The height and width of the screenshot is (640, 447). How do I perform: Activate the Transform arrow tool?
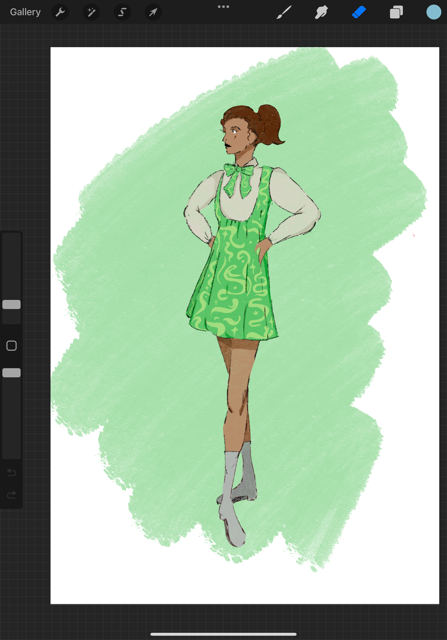[153, 12]
